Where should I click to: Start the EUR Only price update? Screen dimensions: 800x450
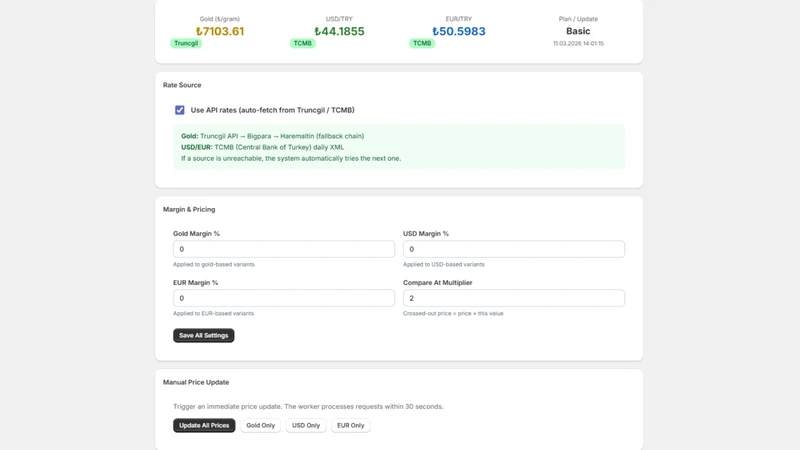[x=351, y=425]
